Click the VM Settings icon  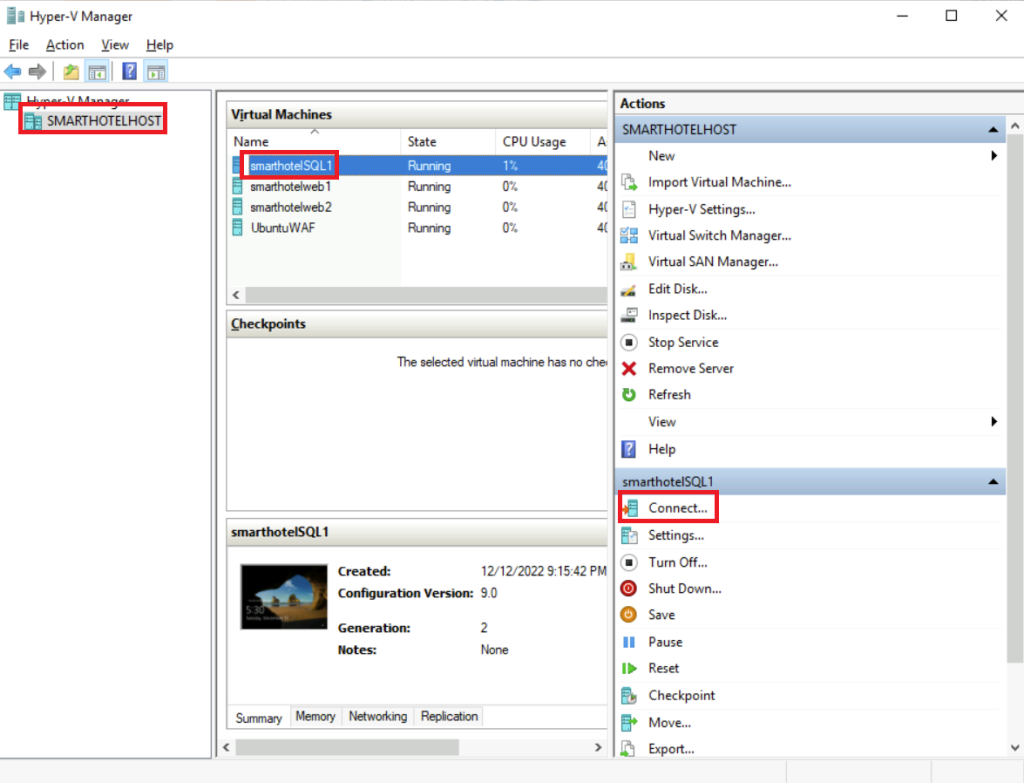629,535
